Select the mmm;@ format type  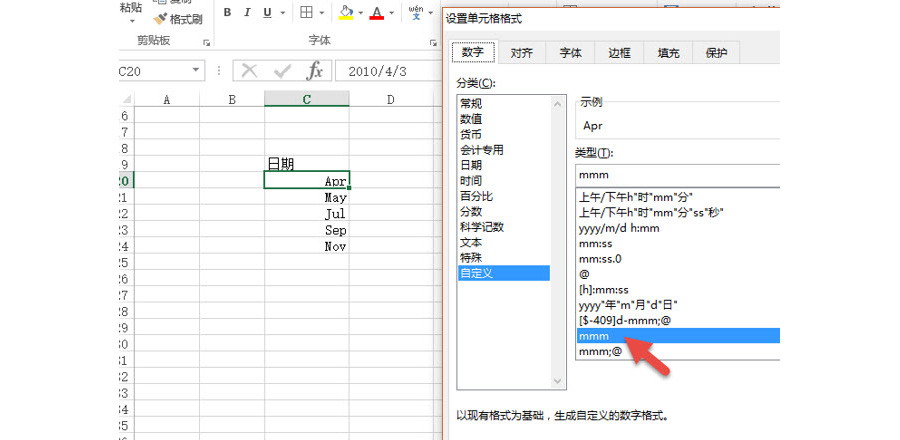point(678,351)
